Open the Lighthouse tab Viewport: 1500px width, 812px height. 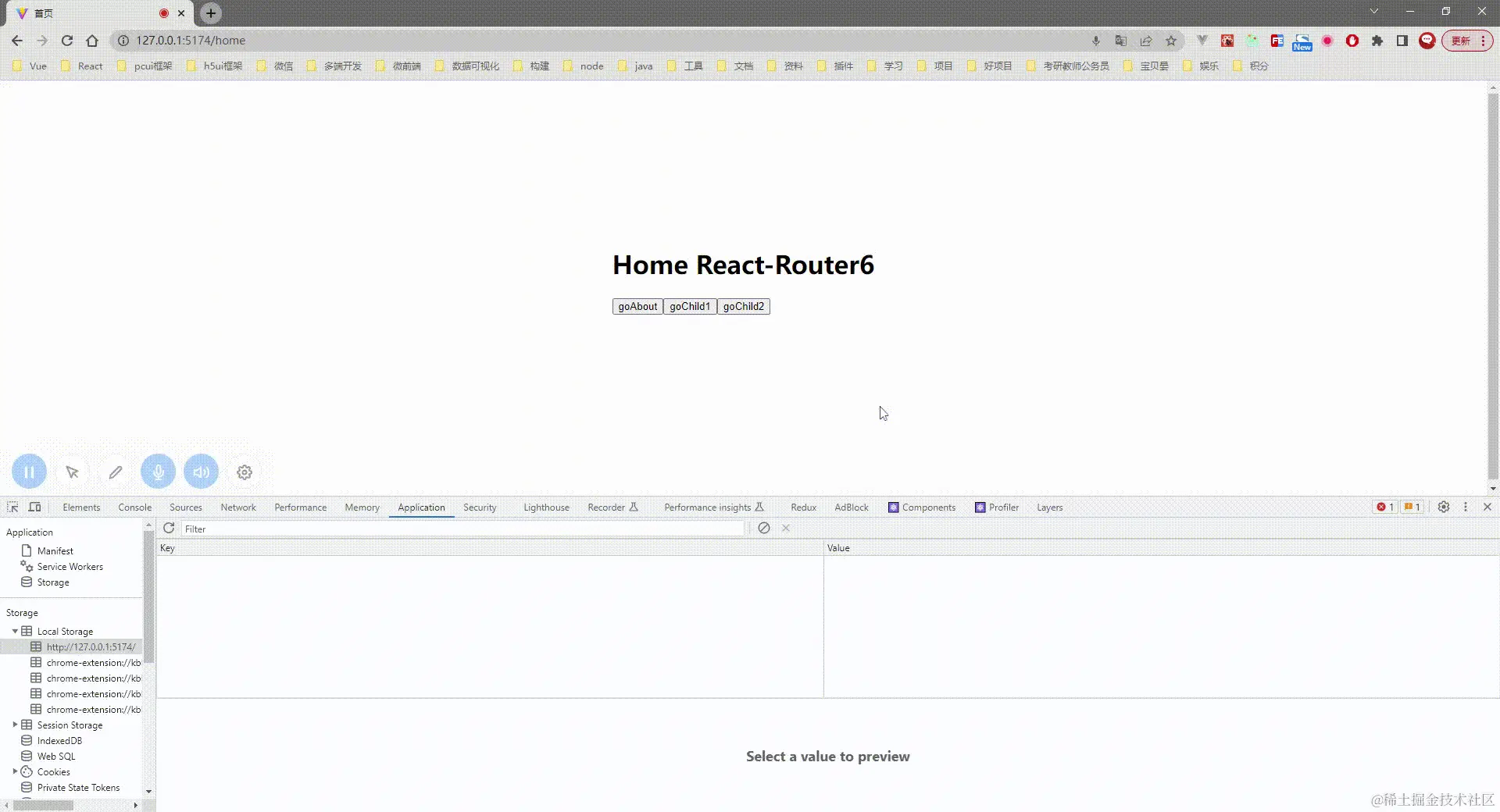[x=546, y=507]
